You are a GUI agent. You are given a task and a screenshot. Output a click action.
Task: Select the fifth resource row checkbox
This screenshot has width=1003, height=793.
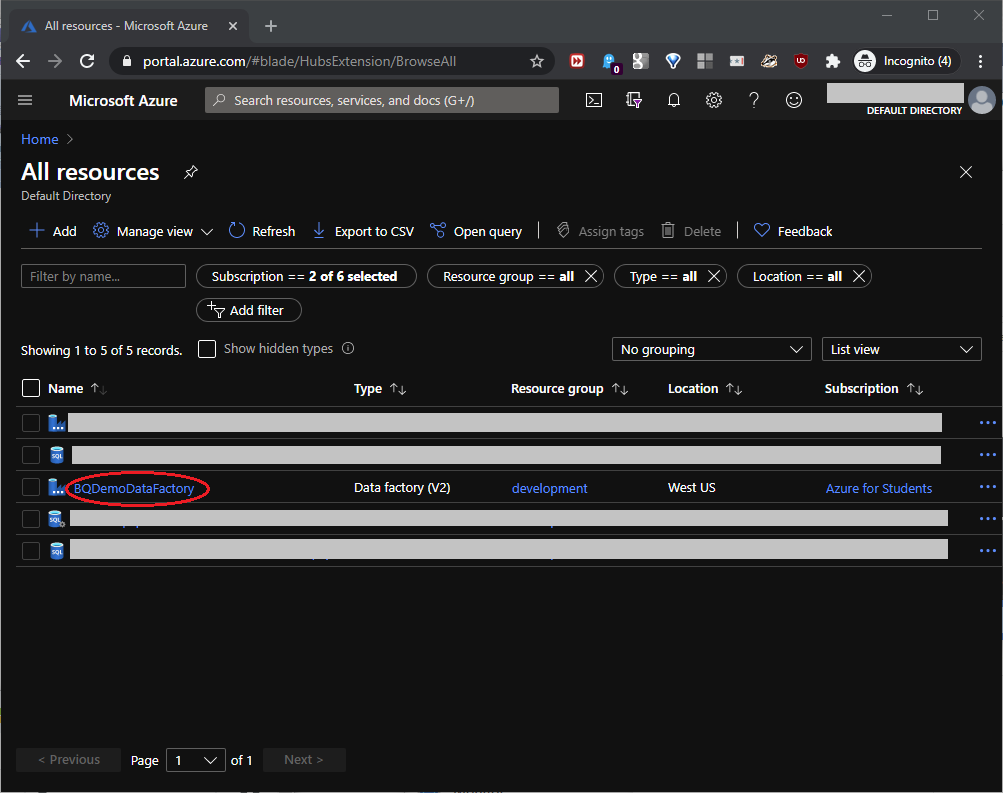tap(31, 551)
